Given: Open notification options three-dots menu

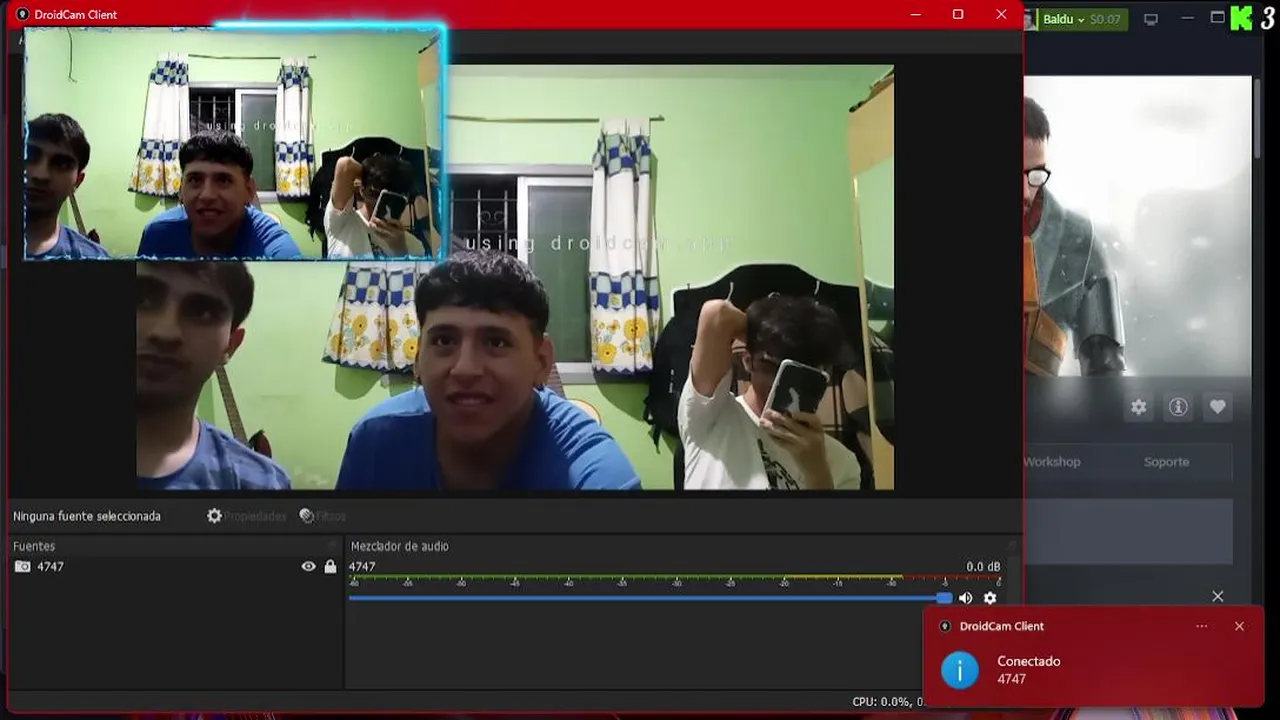Looking at the screenshot, I should 1201,626.
